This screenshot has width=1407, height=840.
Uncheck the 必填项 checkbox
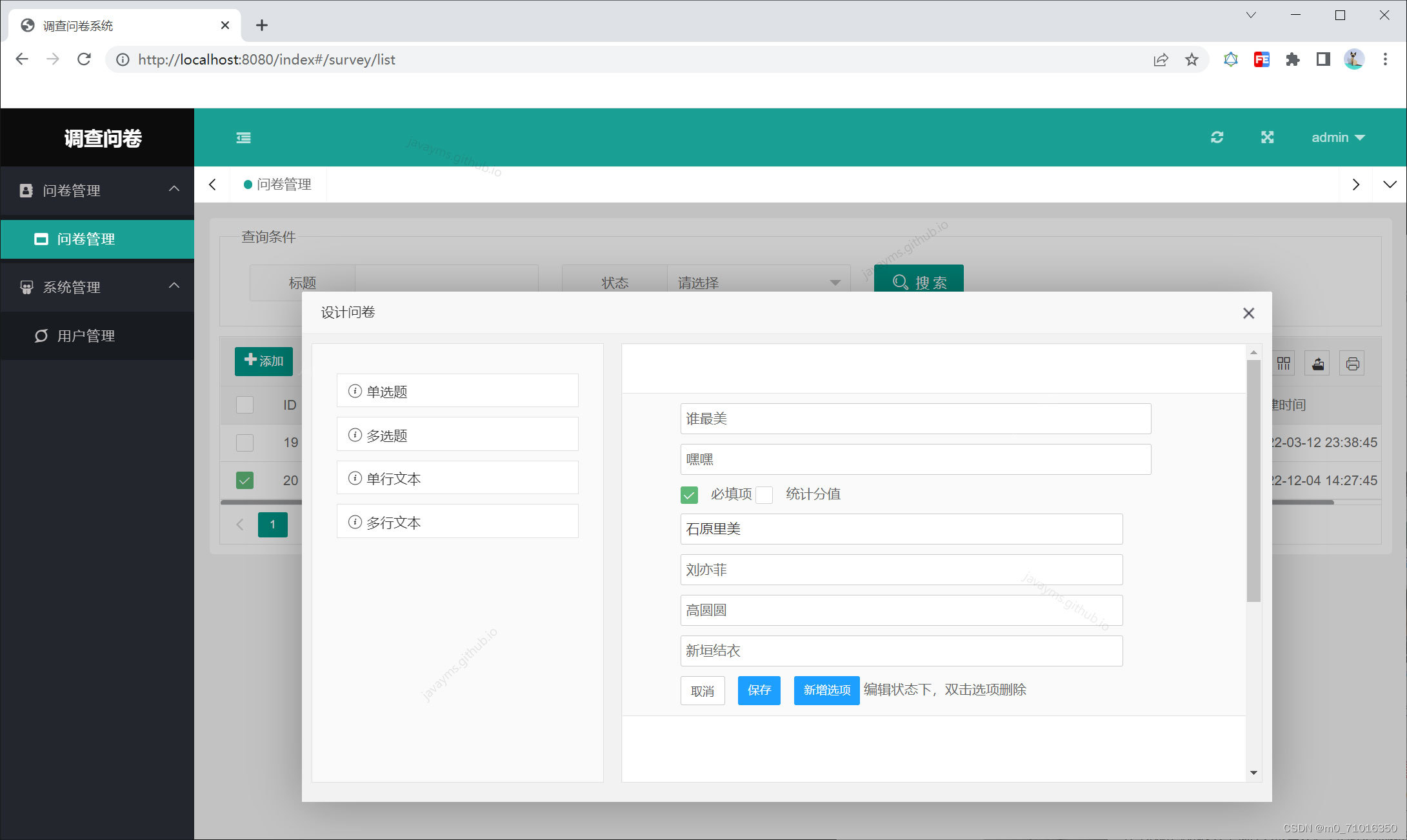point(689,494)
